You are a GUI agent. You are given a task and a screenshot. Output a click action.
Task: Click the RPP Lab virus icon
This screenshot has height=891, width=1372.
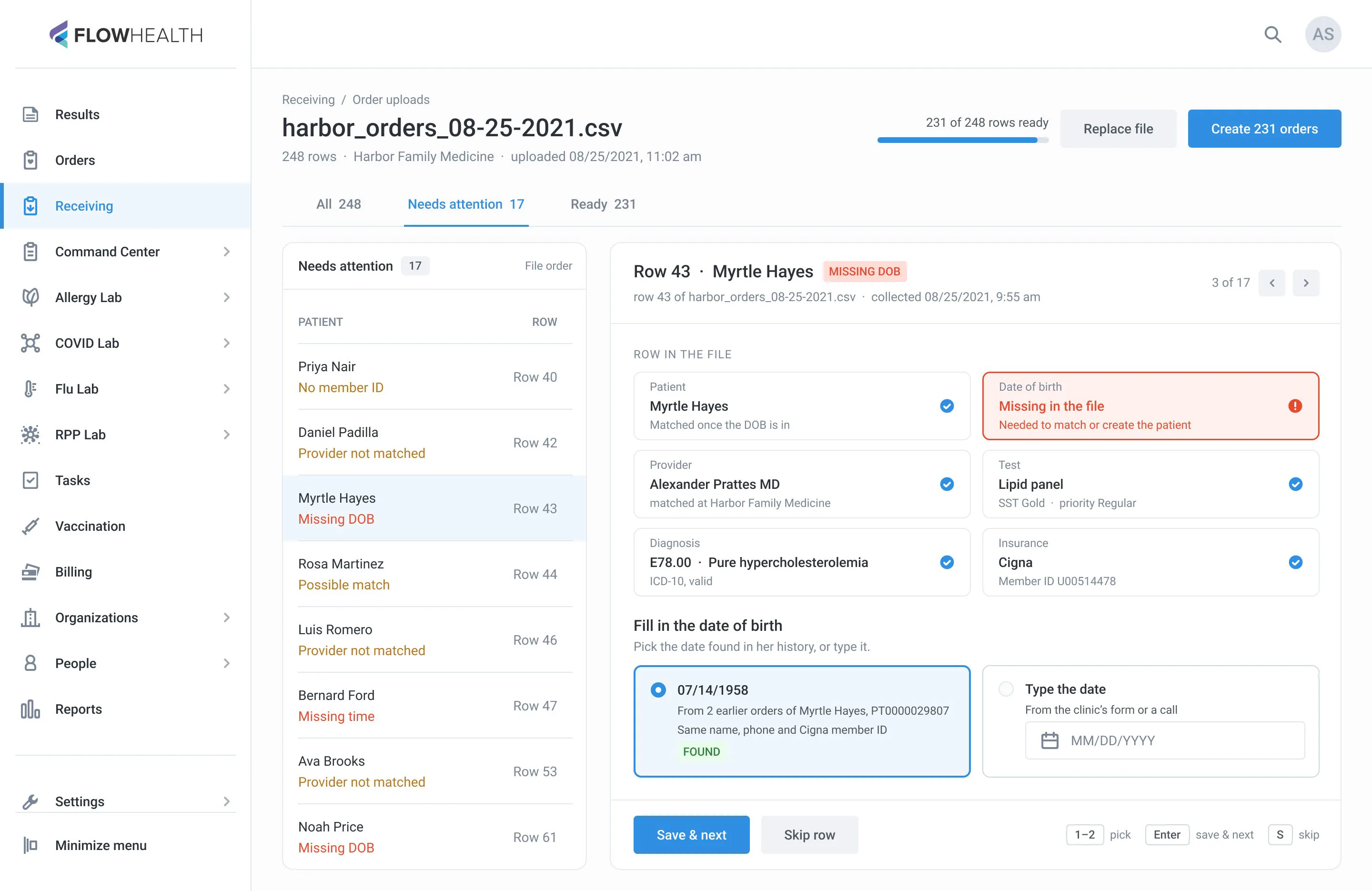(x=30, y=435)
